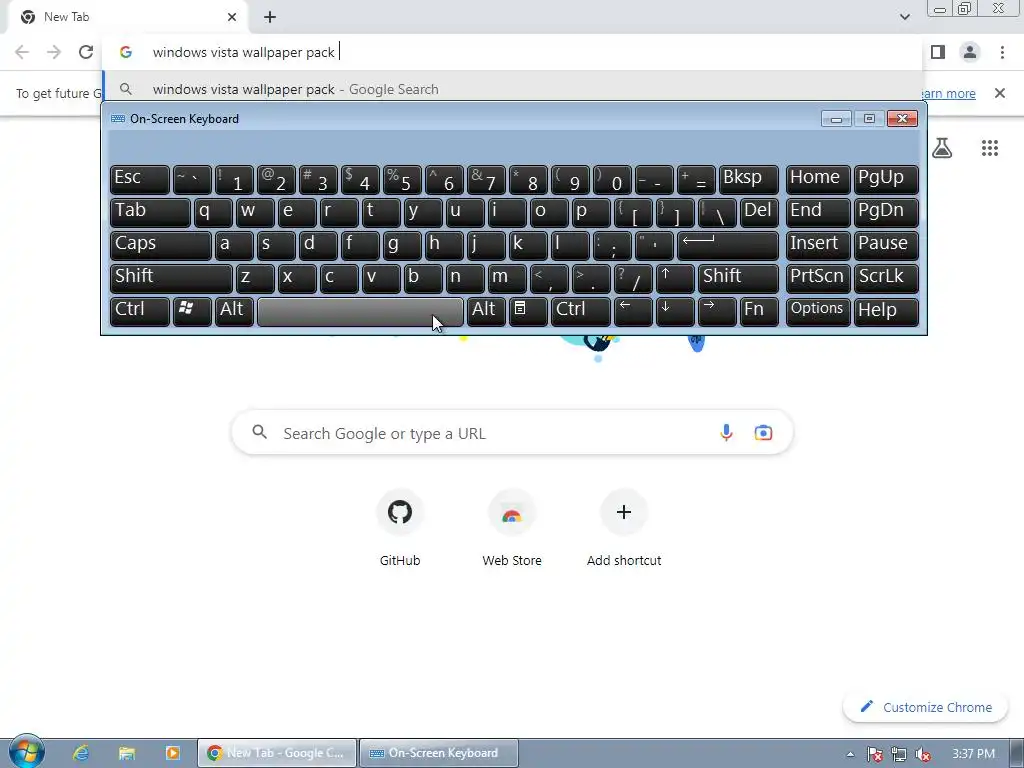Screen dimensions: 1024x768
Task: Tap the up arrow key
Action: (675, 278)
